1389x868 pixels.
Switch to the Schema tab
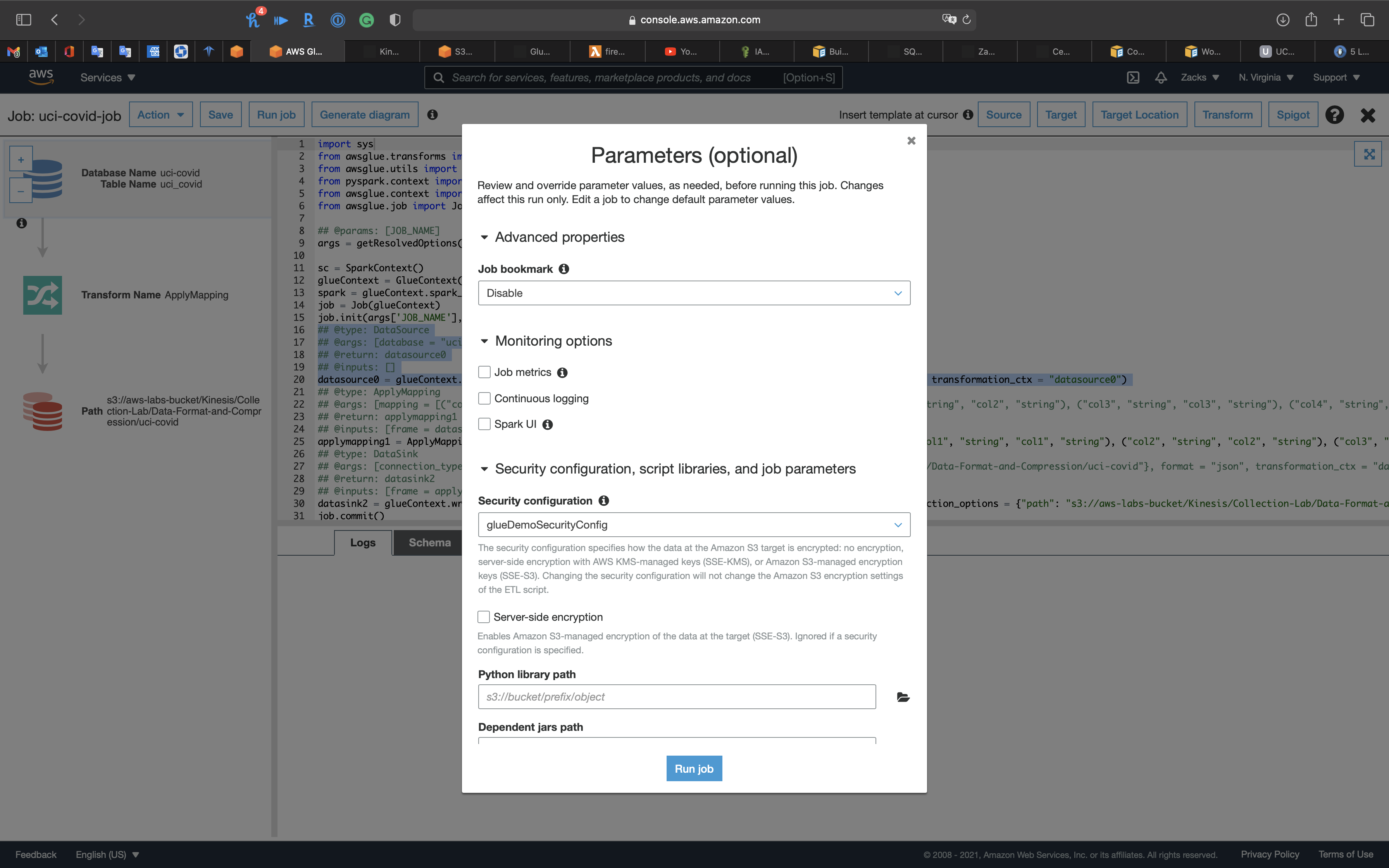click(429, 542)
